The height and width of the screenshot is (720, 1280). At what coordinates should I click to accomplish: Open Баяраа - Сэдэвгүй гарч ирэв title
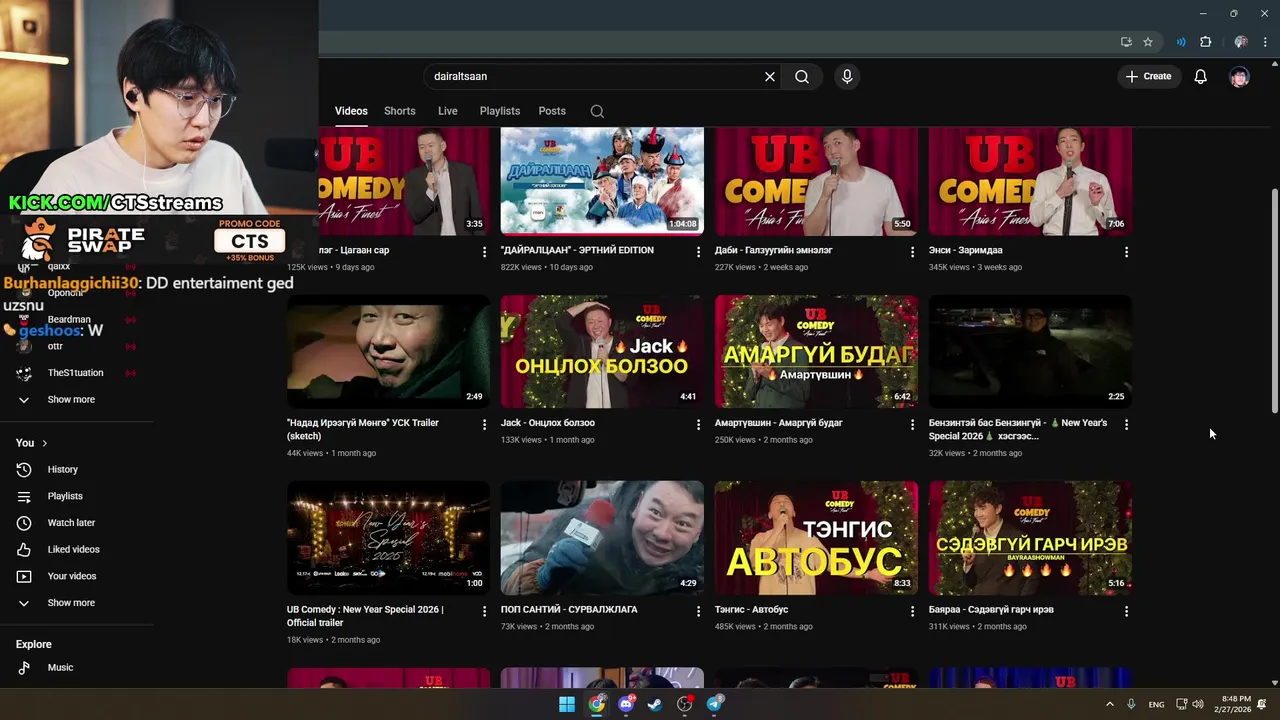991,609
